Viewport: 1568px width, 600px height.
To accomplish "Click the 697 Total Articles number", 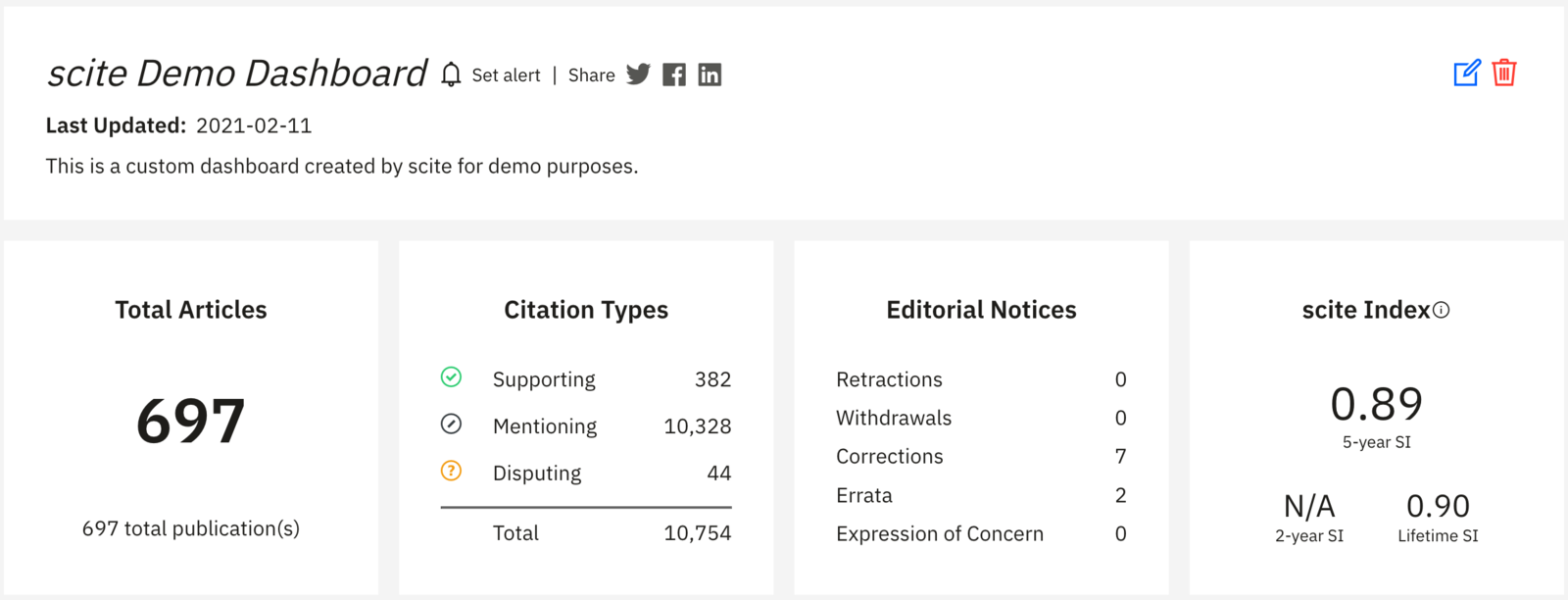I will [x=191, y=421].
